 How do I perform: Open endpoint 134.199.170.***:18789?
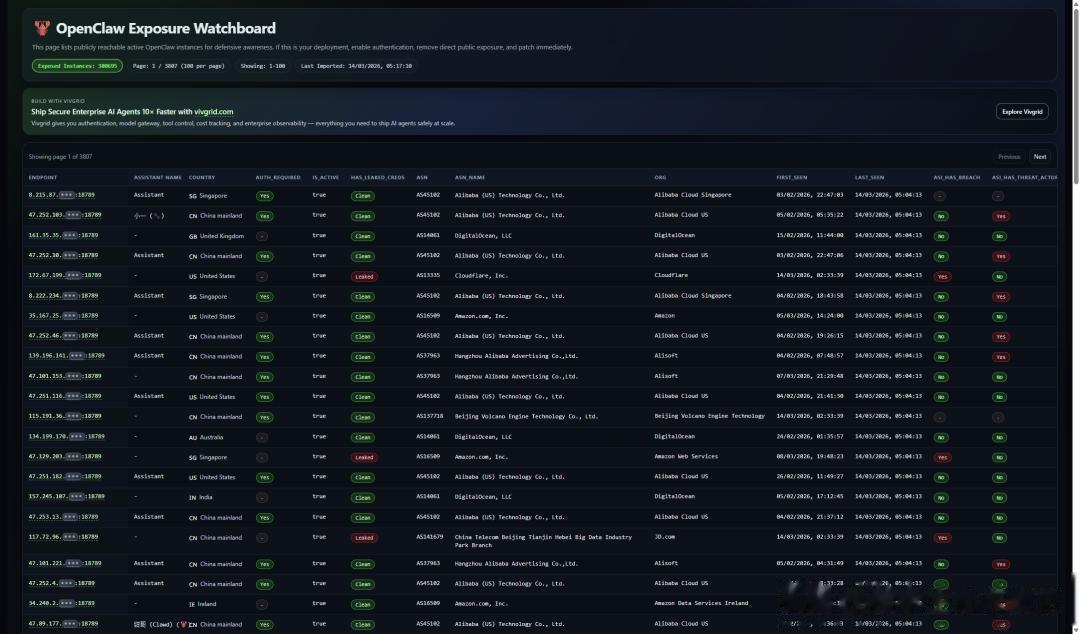tap(67, 436)
